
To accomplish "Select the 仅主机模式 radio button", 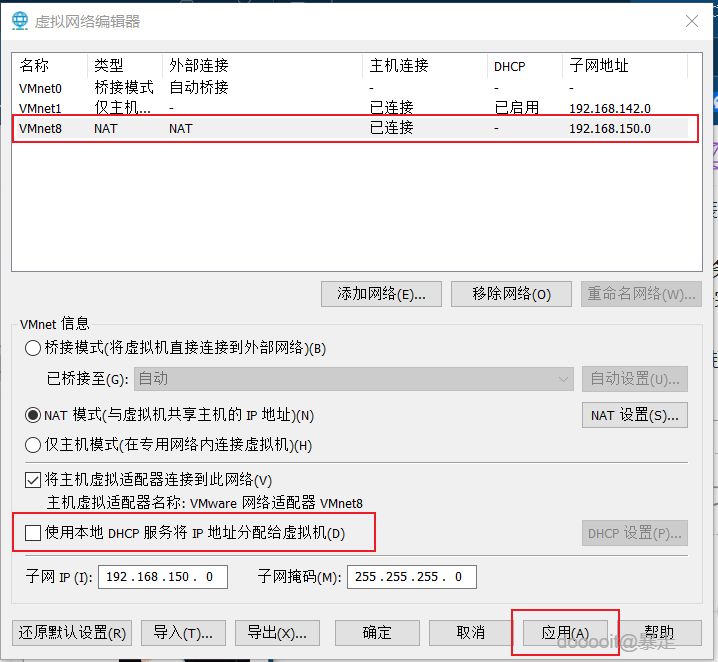I will (x=33, y=445).
